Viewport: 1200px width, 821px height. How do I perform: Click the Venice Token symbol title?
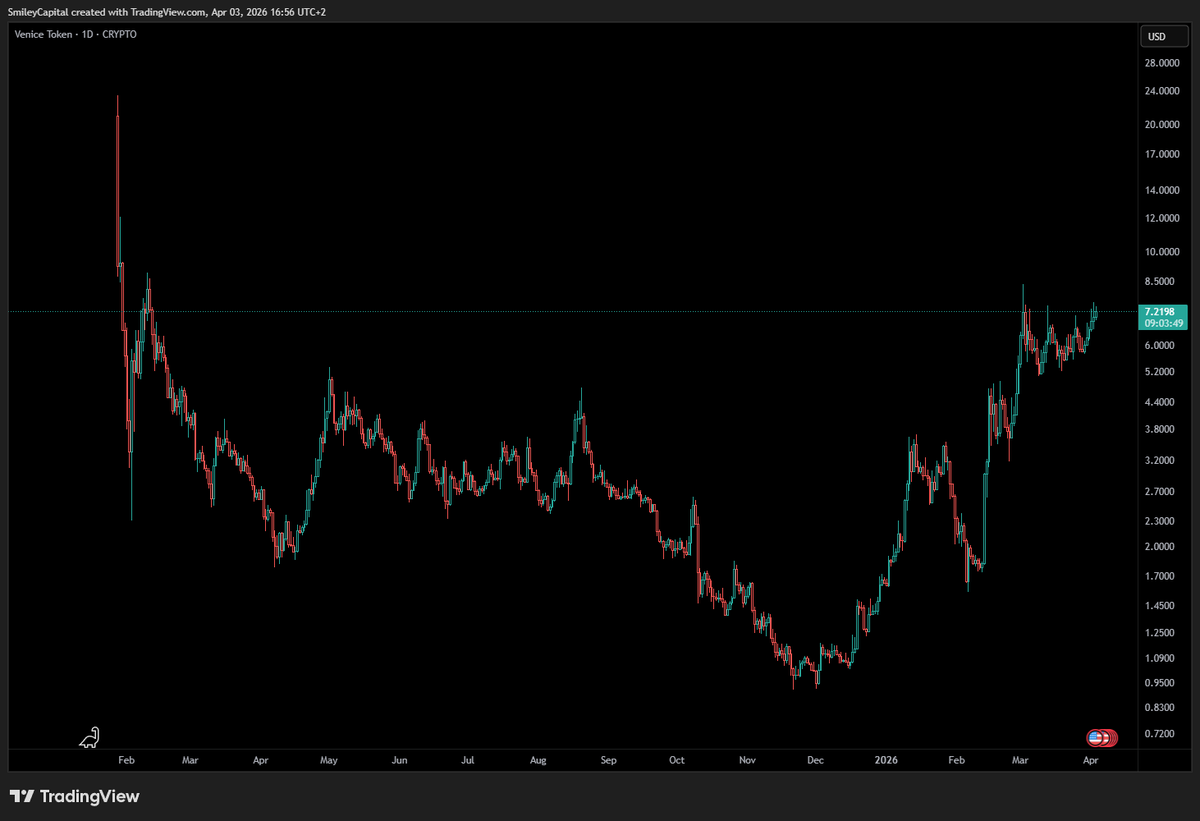43,34
